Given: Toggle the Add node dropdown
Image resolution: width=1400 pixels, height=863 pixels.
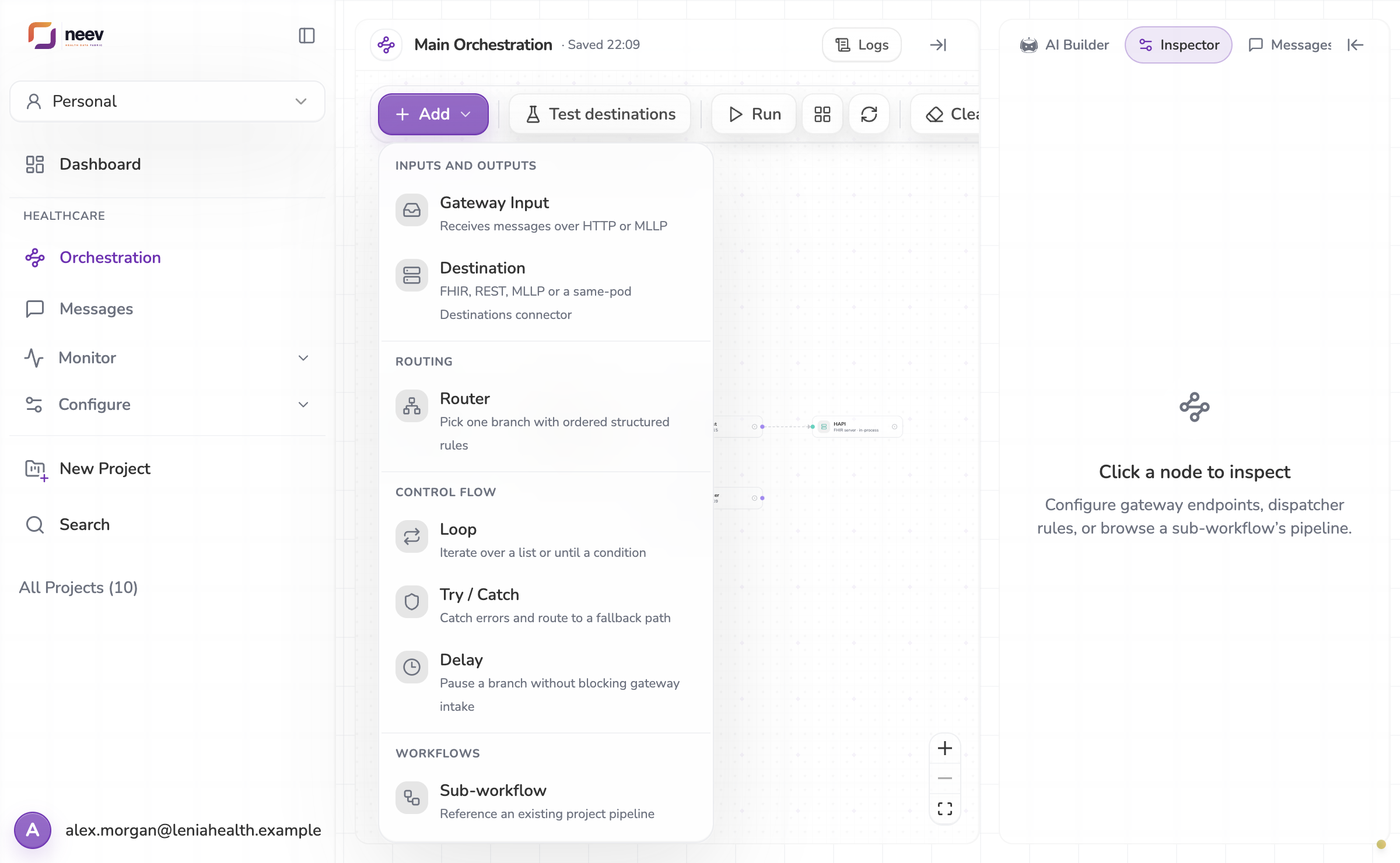Looking at the screenshot, I should pos(433,114).
